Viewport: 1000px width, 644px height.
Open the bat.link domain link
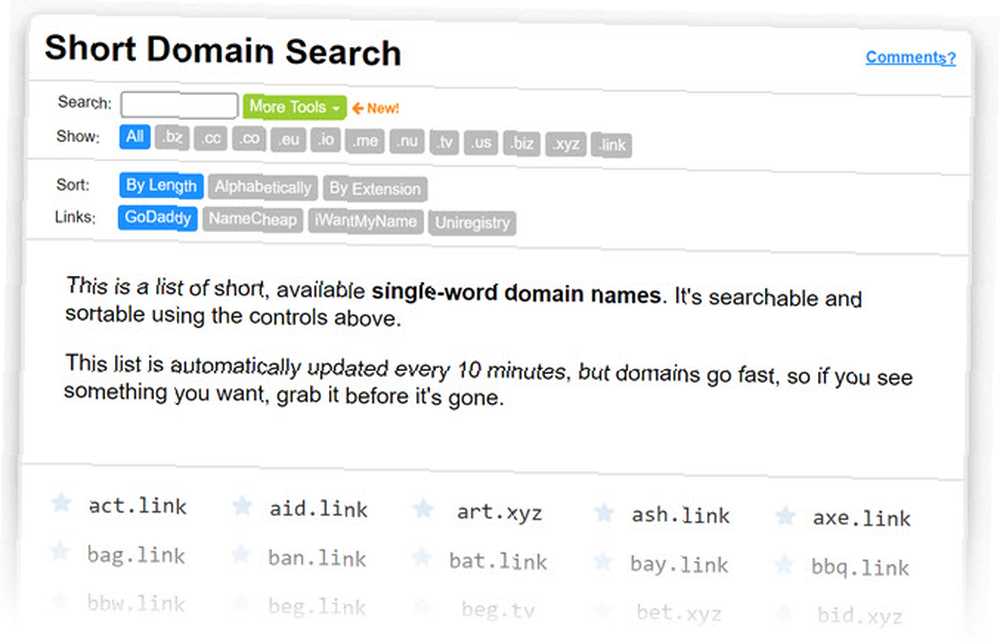click(x=498, y=561)
